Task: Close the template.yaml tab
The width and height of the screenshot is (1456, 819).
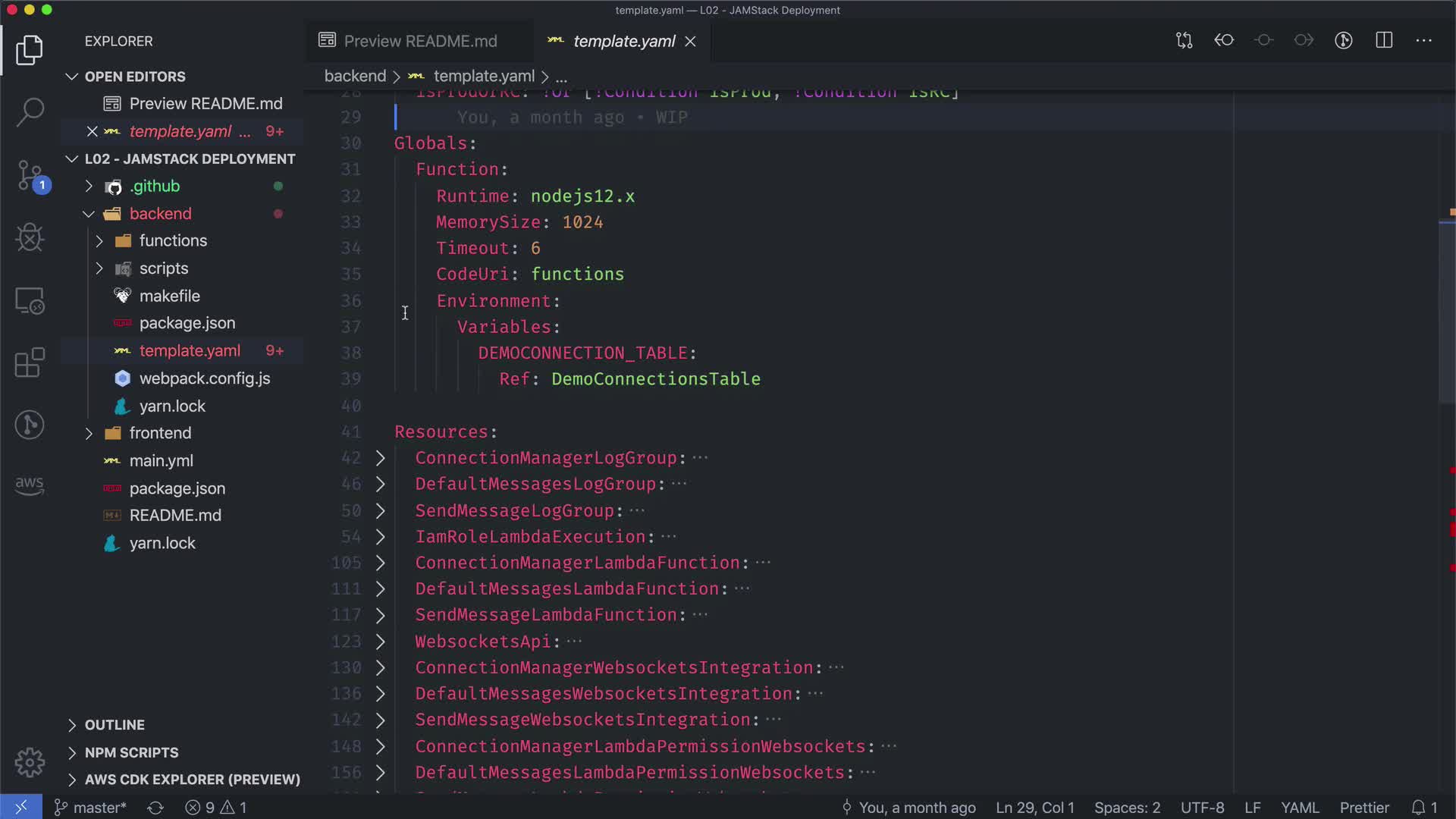Action: point(690,41)
